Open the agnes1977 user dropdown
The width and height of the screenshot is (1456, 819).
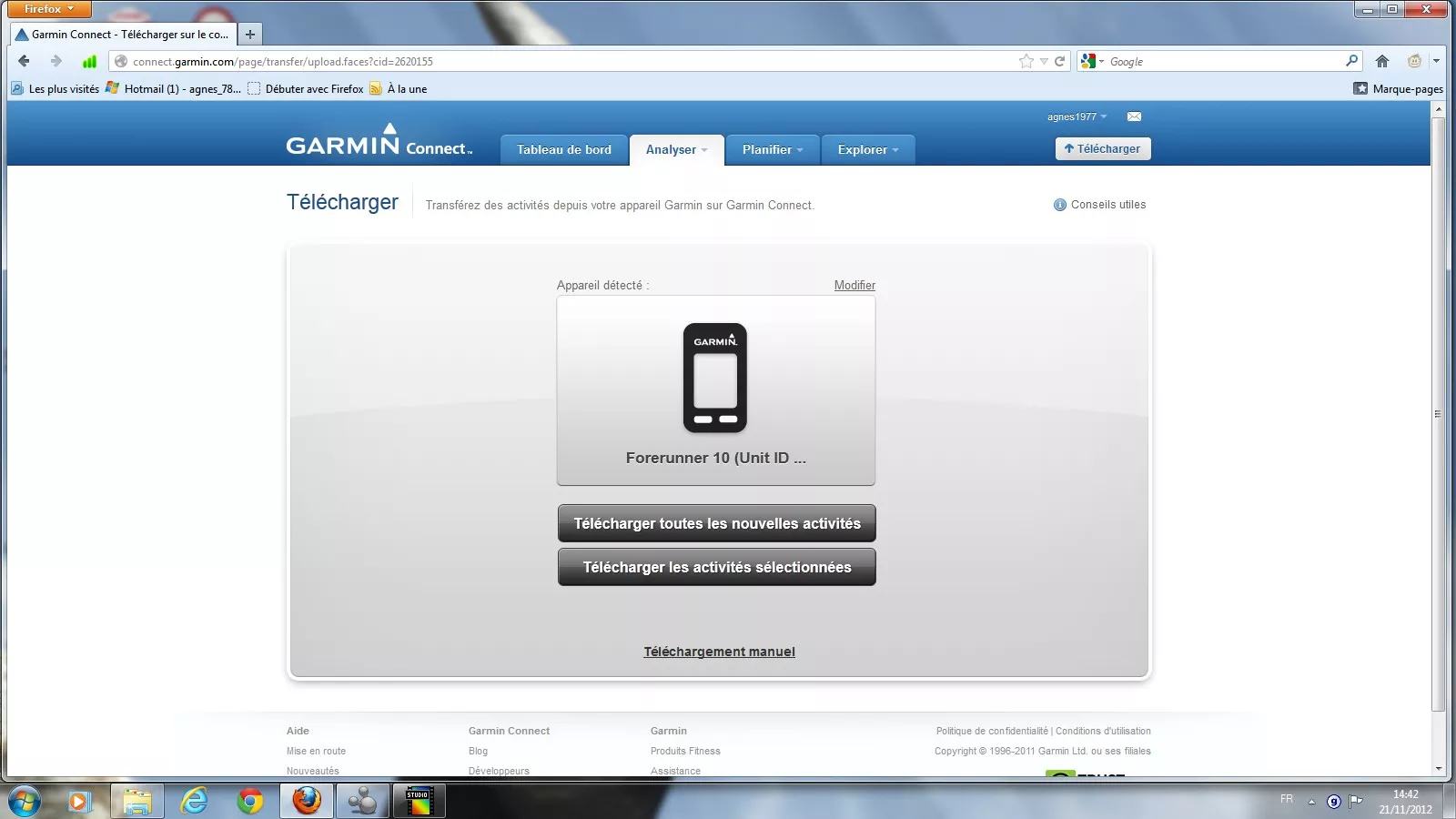pyautogui.click(x=1077, y=116)
